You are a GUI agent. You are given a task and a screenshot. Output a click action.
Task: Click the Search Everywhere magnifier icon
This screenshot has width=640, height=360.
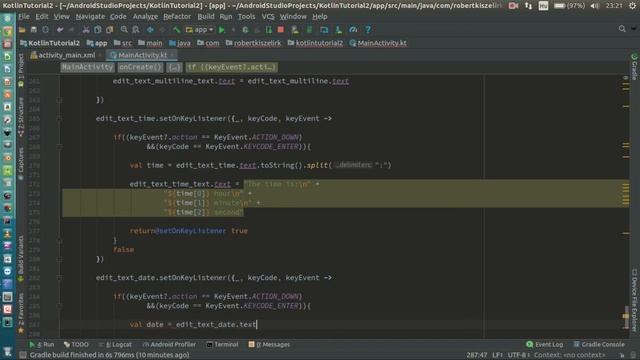[622, 29]
